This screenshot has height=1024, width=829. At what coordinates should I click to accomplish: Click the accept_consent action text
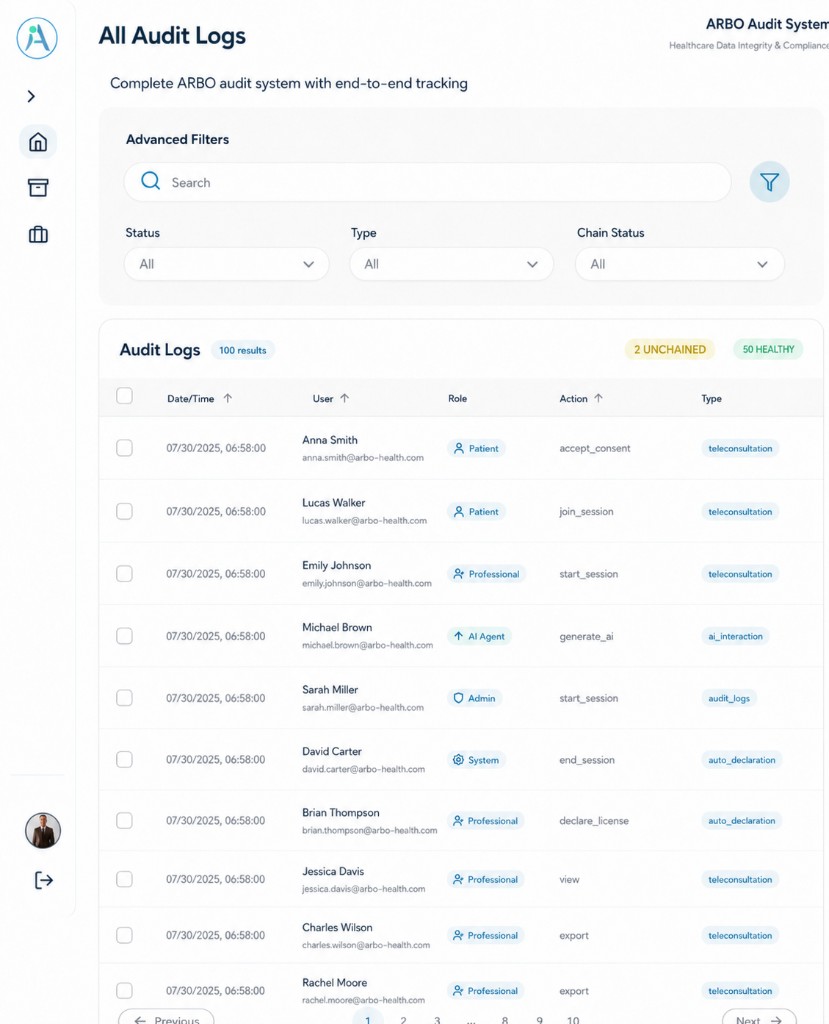click(x=594, y=449)
